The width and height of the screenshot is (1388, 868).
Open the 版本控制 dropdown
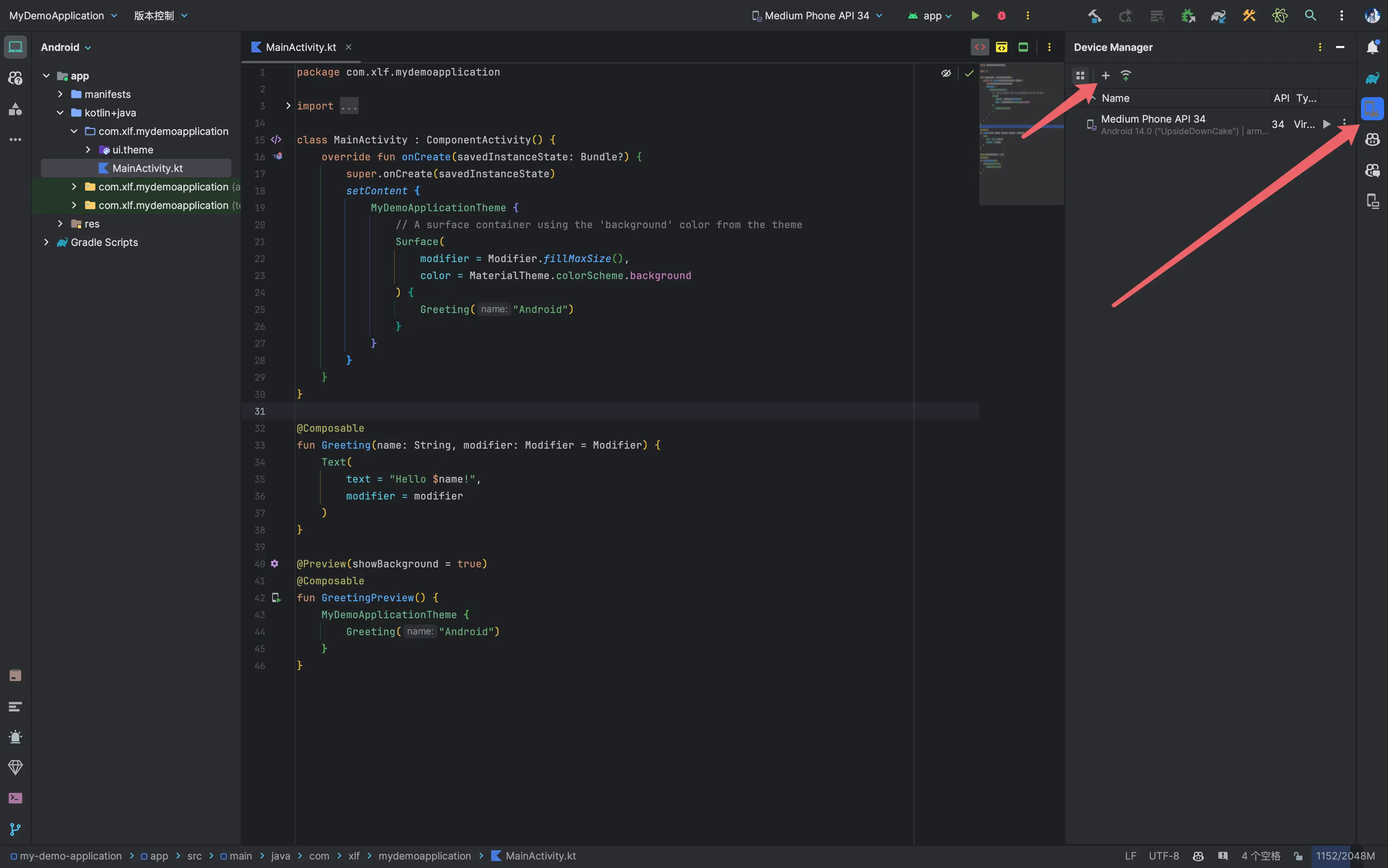[161, 15]
